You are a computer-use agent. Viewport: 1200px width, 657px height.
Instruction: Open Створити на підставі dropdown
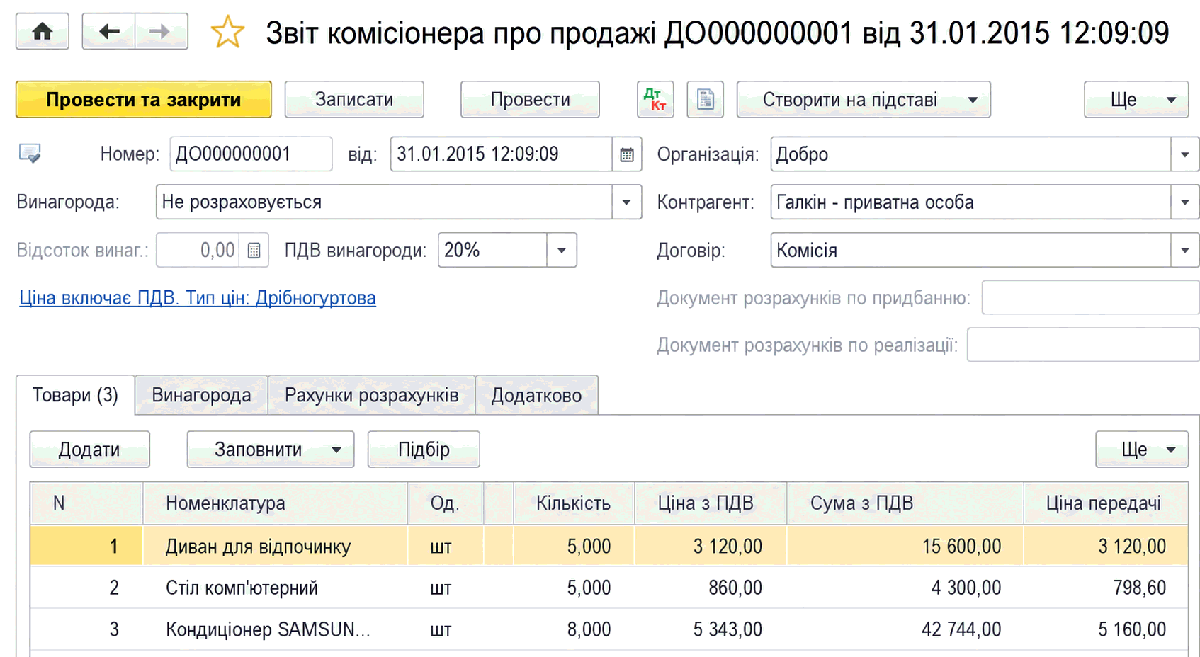pyautogui.click(x=864, y=100)
